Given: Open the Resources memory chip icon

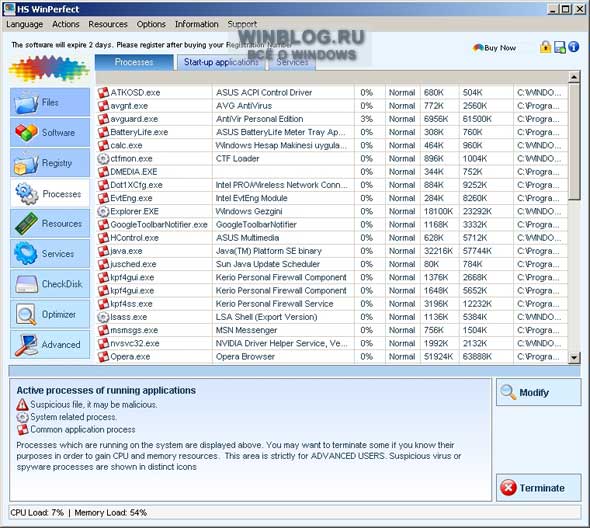Looking at the screenshot, I should [26, 224].
